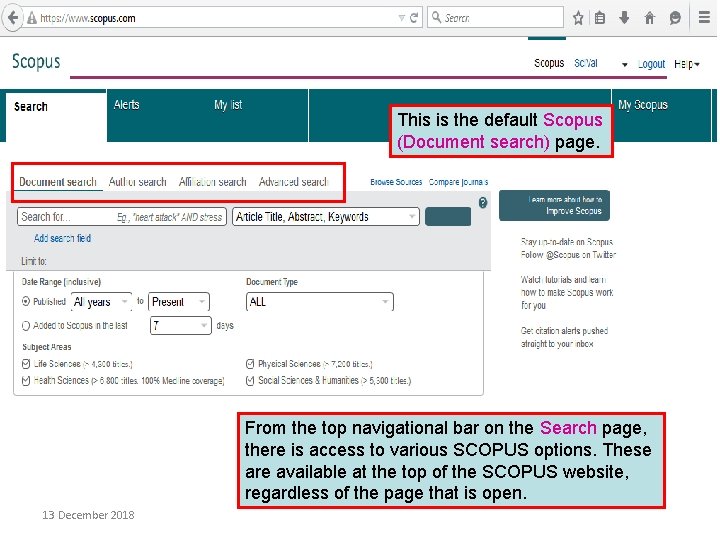Toggle Health Sciences checkbox

(26, 381)
